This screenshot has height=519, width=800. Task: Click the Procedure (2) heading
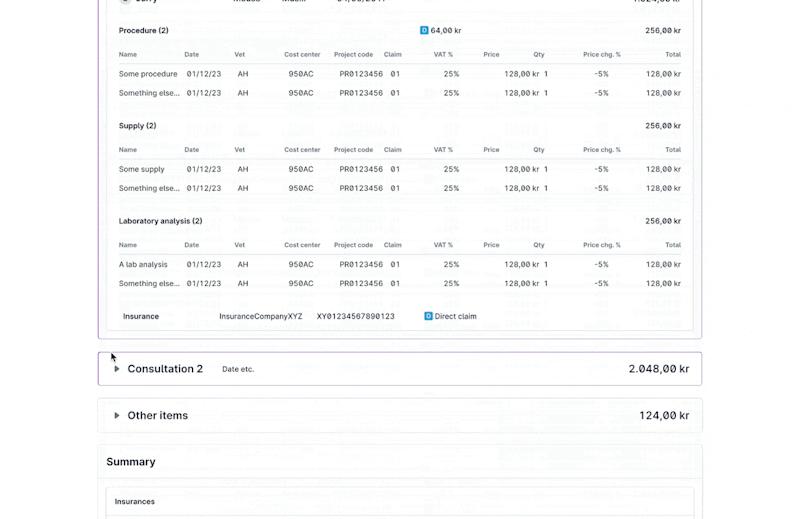coord(143,31)
